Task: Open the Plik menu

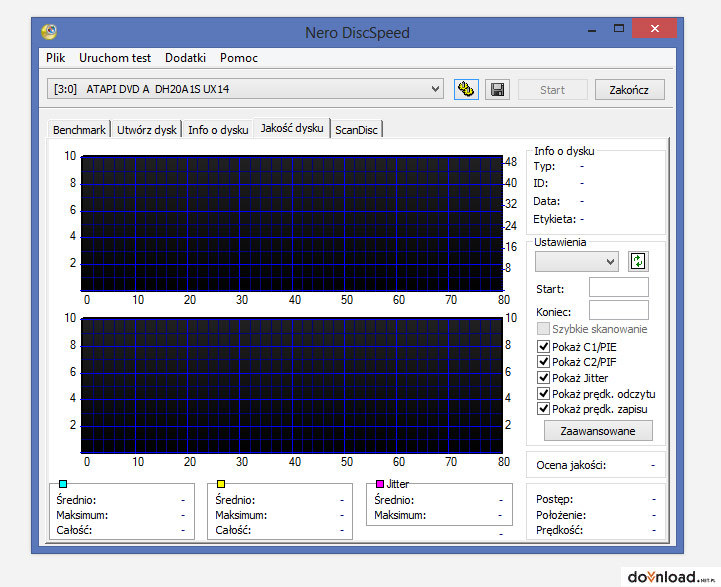Action: coord(55,58)
